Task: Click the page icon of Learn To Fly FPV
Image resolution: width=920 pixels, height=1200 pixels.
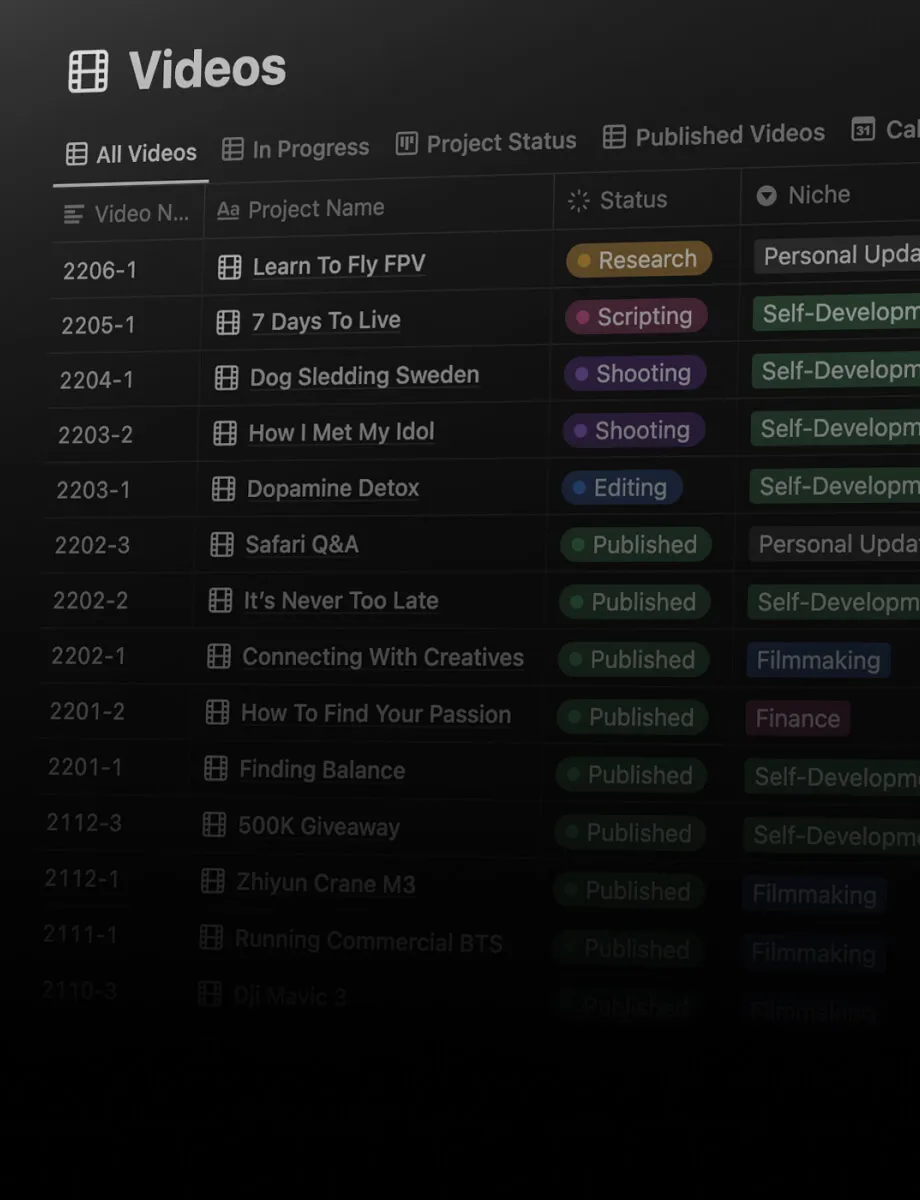Action: (230, 267)
